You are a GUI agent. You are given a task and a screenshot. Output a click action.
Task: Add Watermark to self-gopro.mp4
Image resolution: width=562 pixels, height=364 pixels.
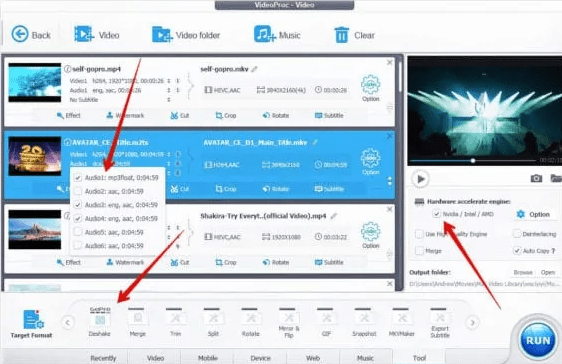click(x=125, y=115)
